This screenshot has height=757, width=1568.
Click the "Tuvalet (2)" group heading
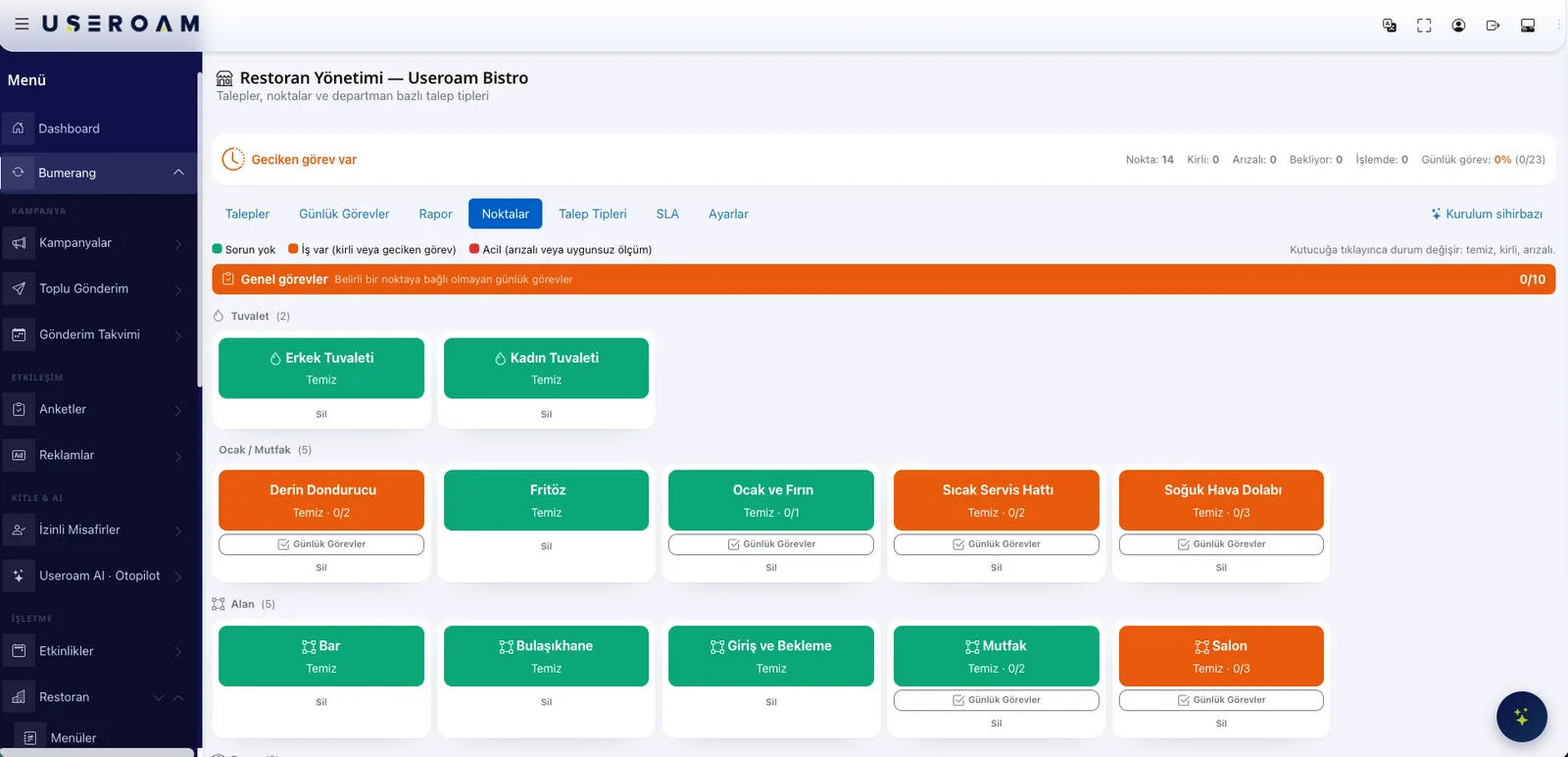click(x=251, y=316)
